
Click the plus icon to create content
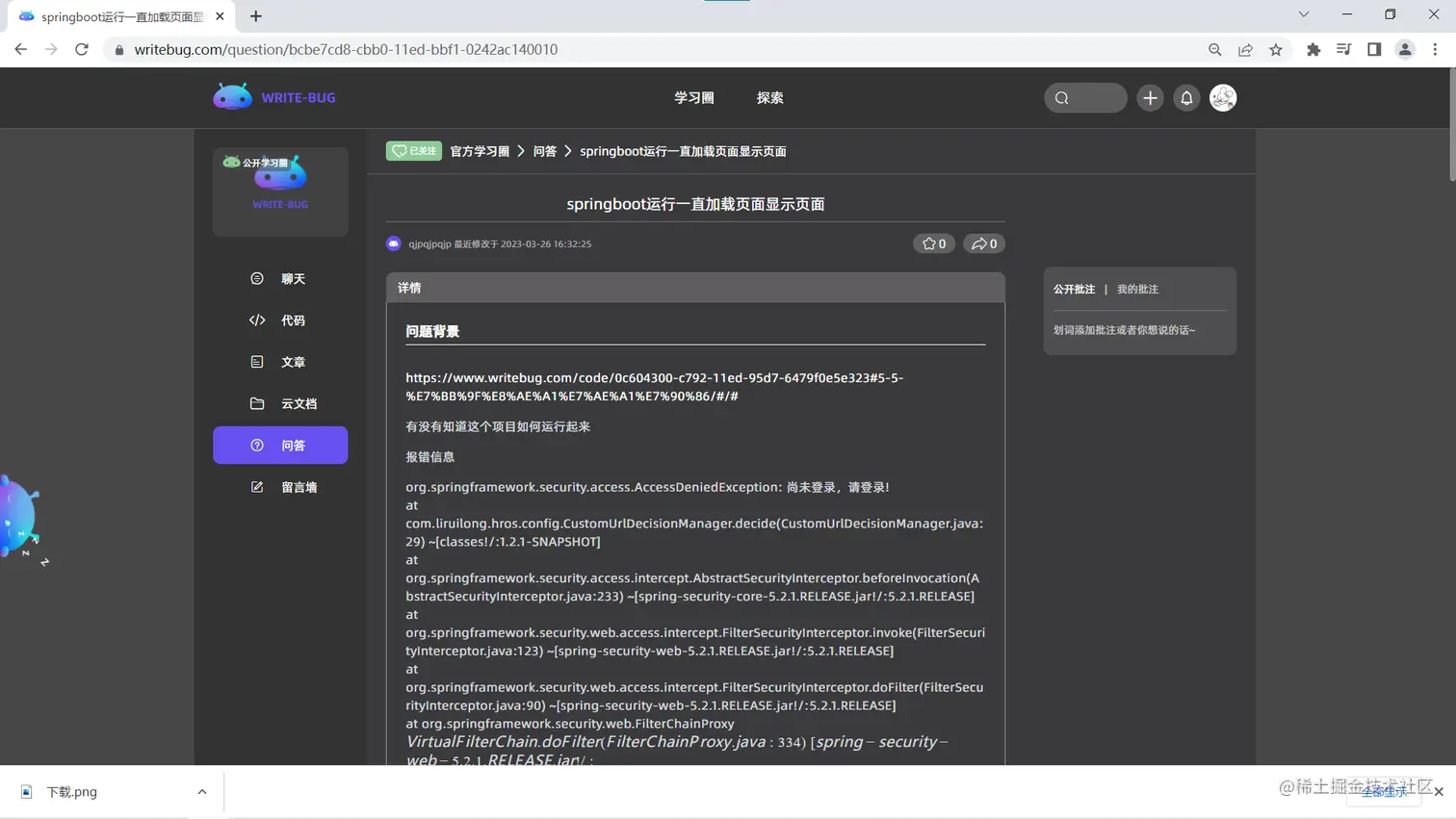click(x=1149, y=97)
